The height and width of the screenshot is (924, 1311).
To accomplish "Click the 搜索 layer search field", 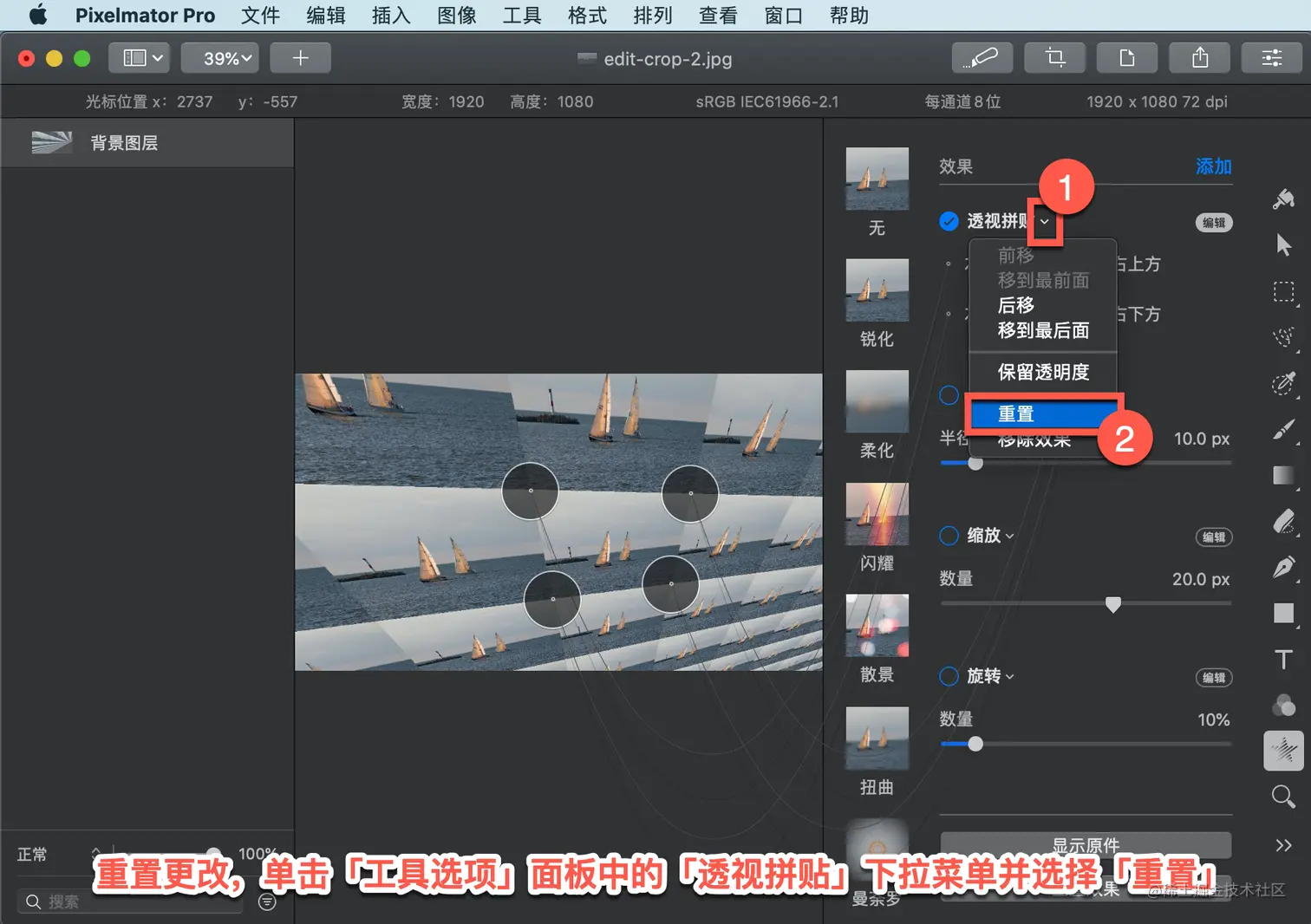I will click(x=130, y=902).
